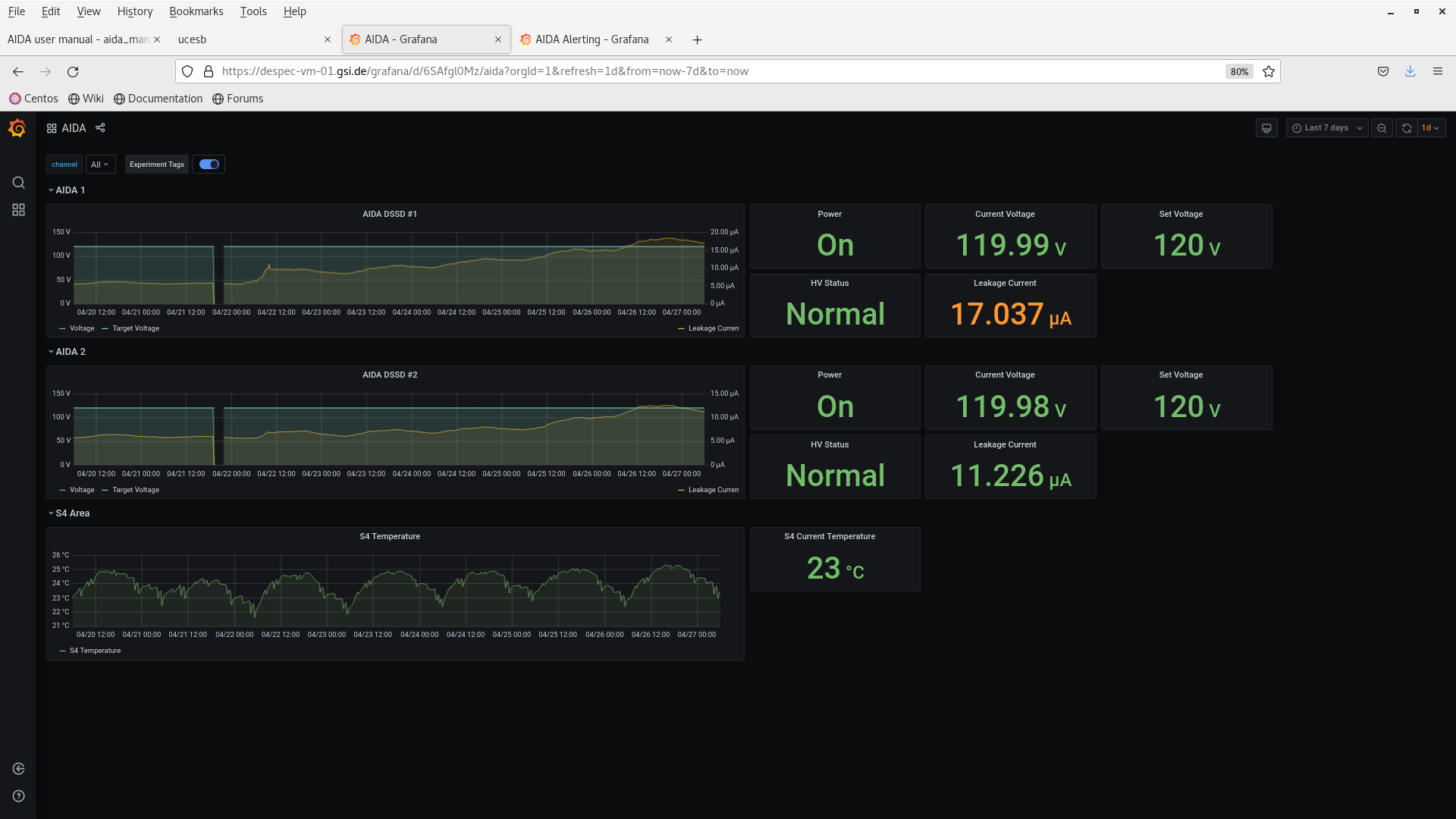Click the zoom out time range icon
Viewport: 1456px width, 819px height.
tap(1382, 128)
